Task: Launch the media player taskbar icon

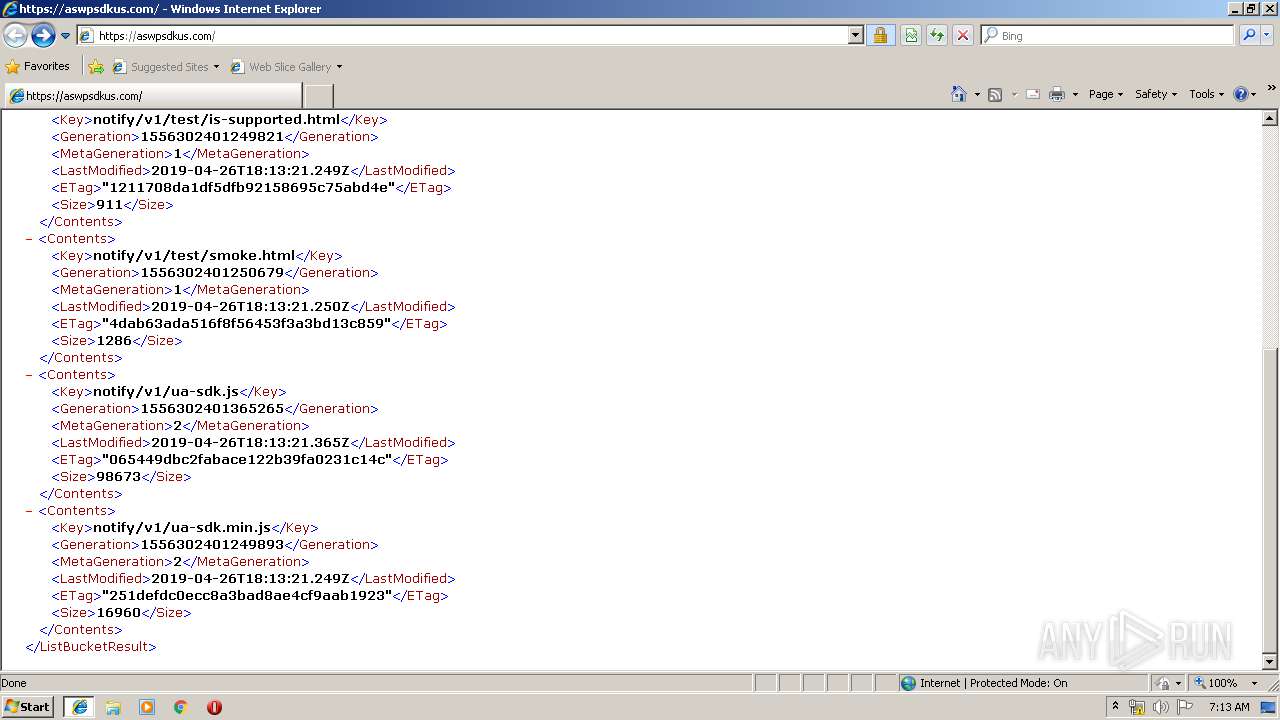Action: (x=147, y=707)
